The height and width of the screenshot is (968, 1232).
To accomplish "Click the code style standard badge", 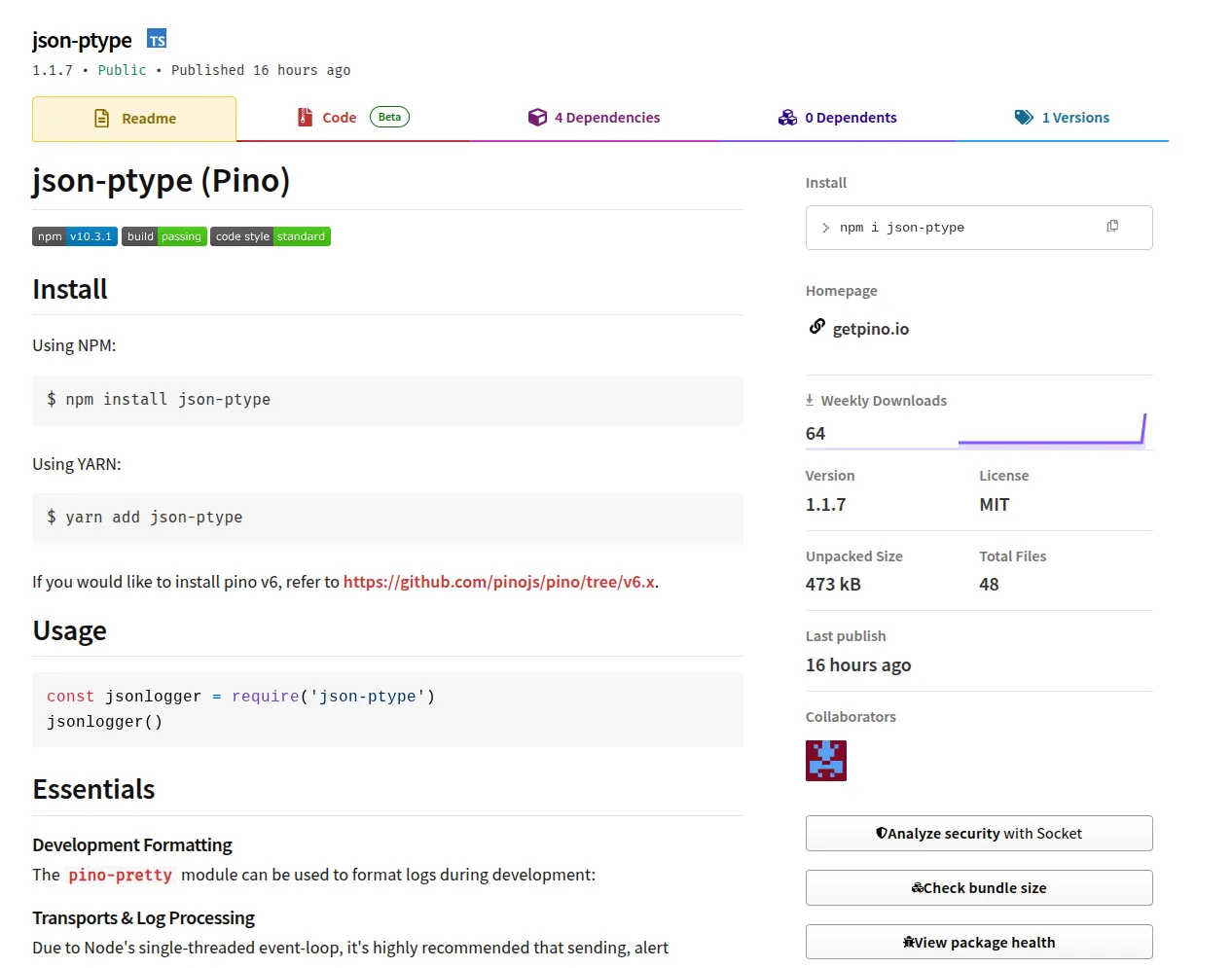I will (271, 235).
